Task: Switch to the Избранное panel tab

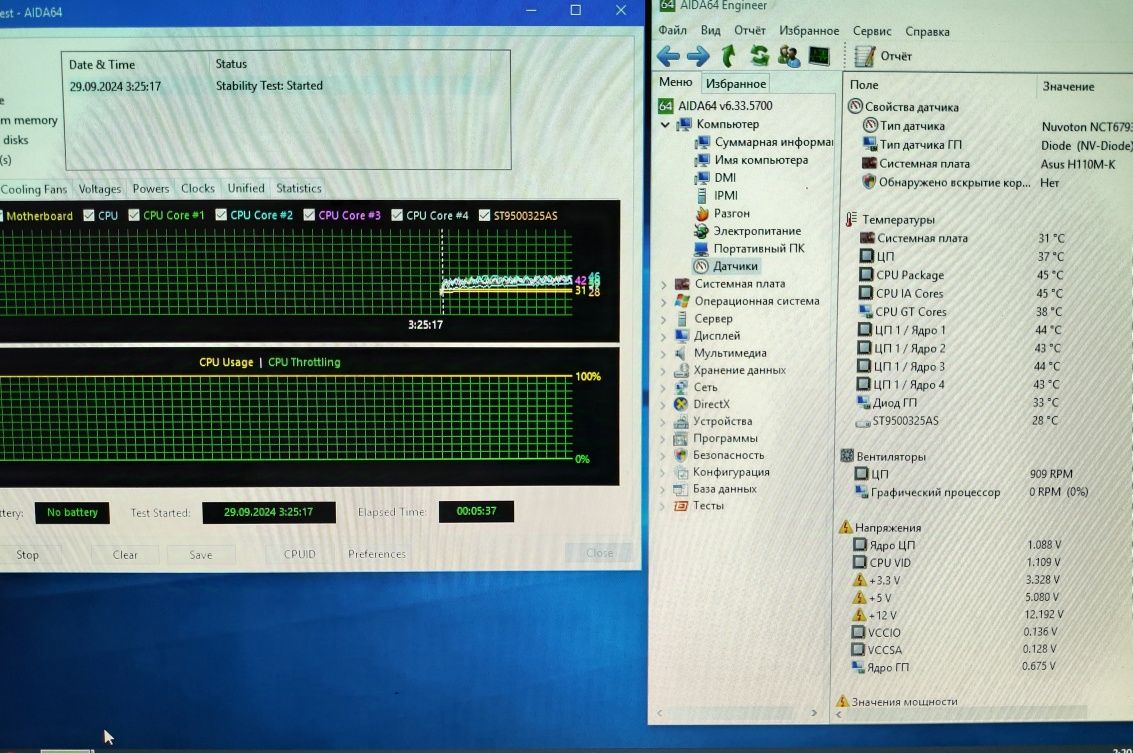Action: 736,84
